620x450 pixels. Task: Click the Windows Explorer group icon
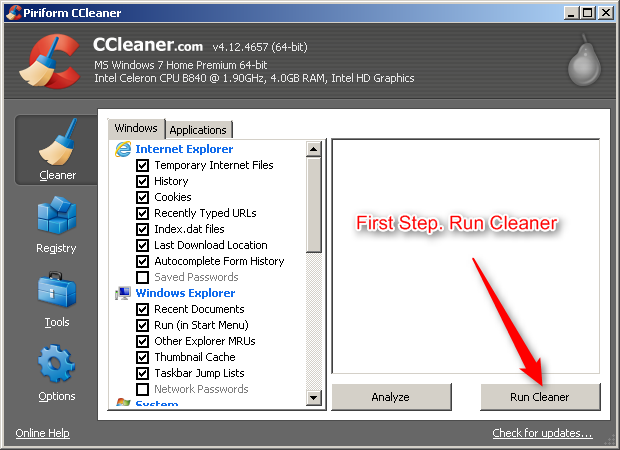[x=123, y=293]
